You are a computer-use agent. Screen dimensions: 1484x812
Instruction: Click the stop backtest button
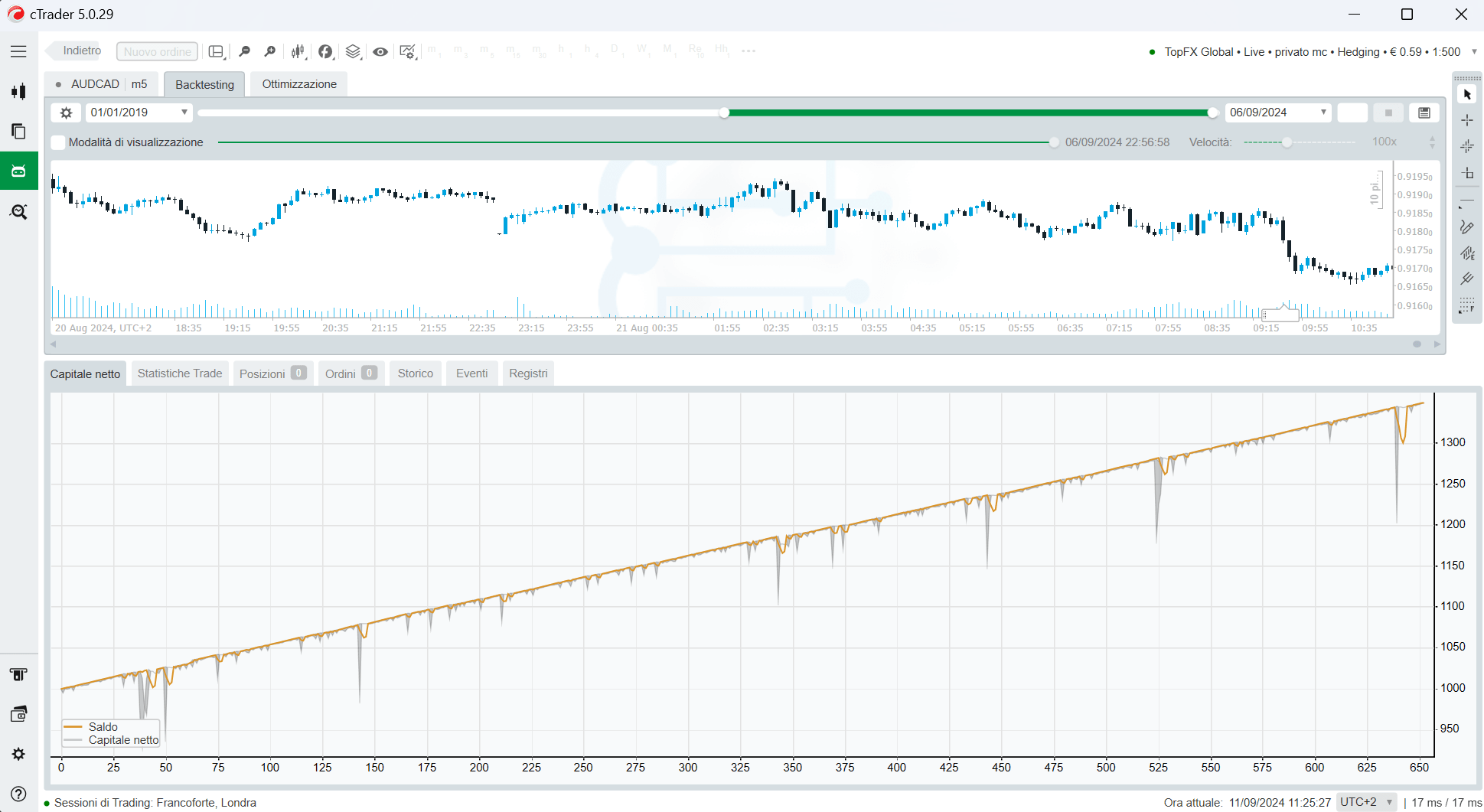point(1388,113)
